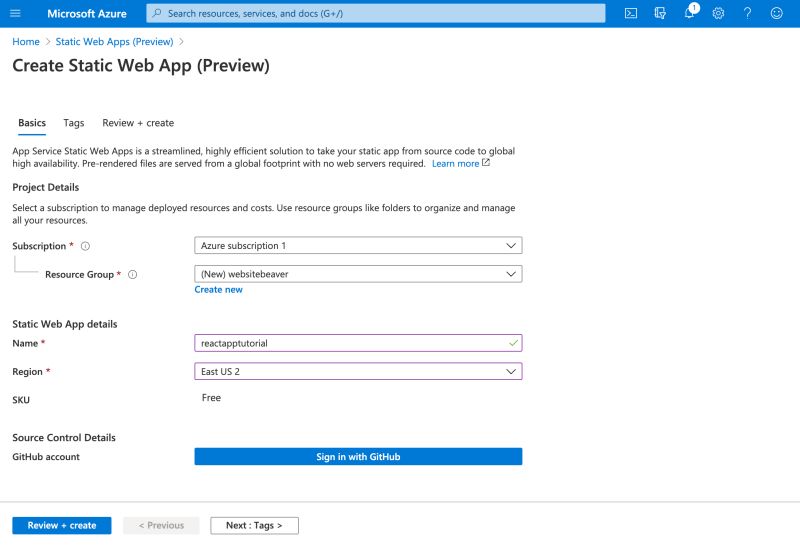Open the feedback smiley icon

tap(777, 13)
